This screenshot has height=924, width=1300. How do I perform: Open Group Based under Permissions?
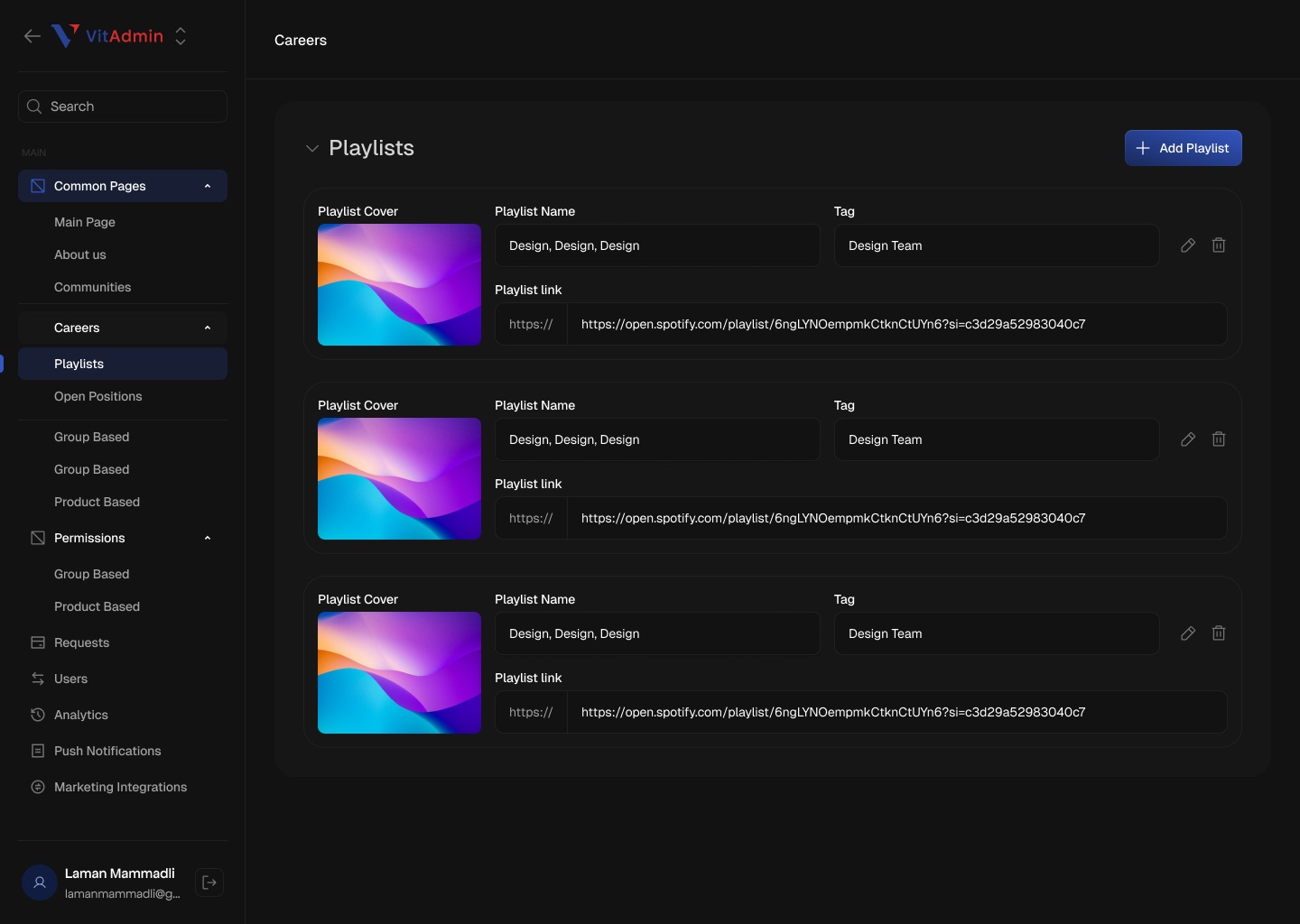(92, 574)
